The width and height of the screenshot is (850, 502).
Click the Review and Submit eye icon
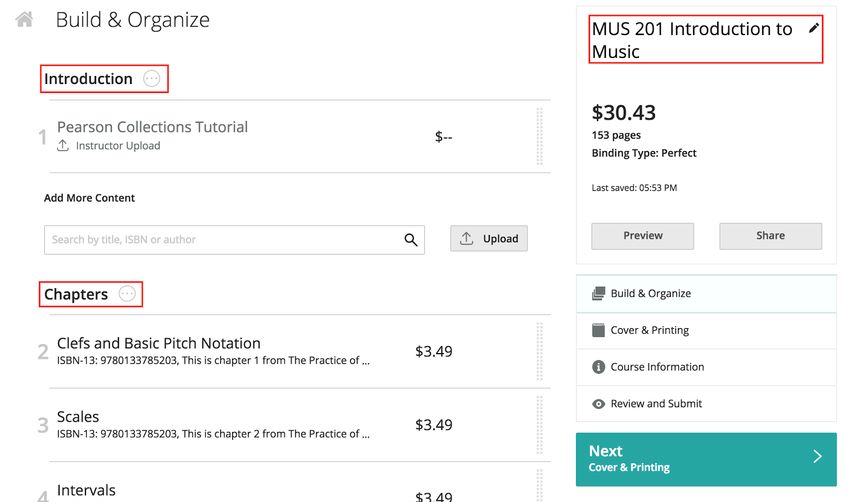pos(598,404)
